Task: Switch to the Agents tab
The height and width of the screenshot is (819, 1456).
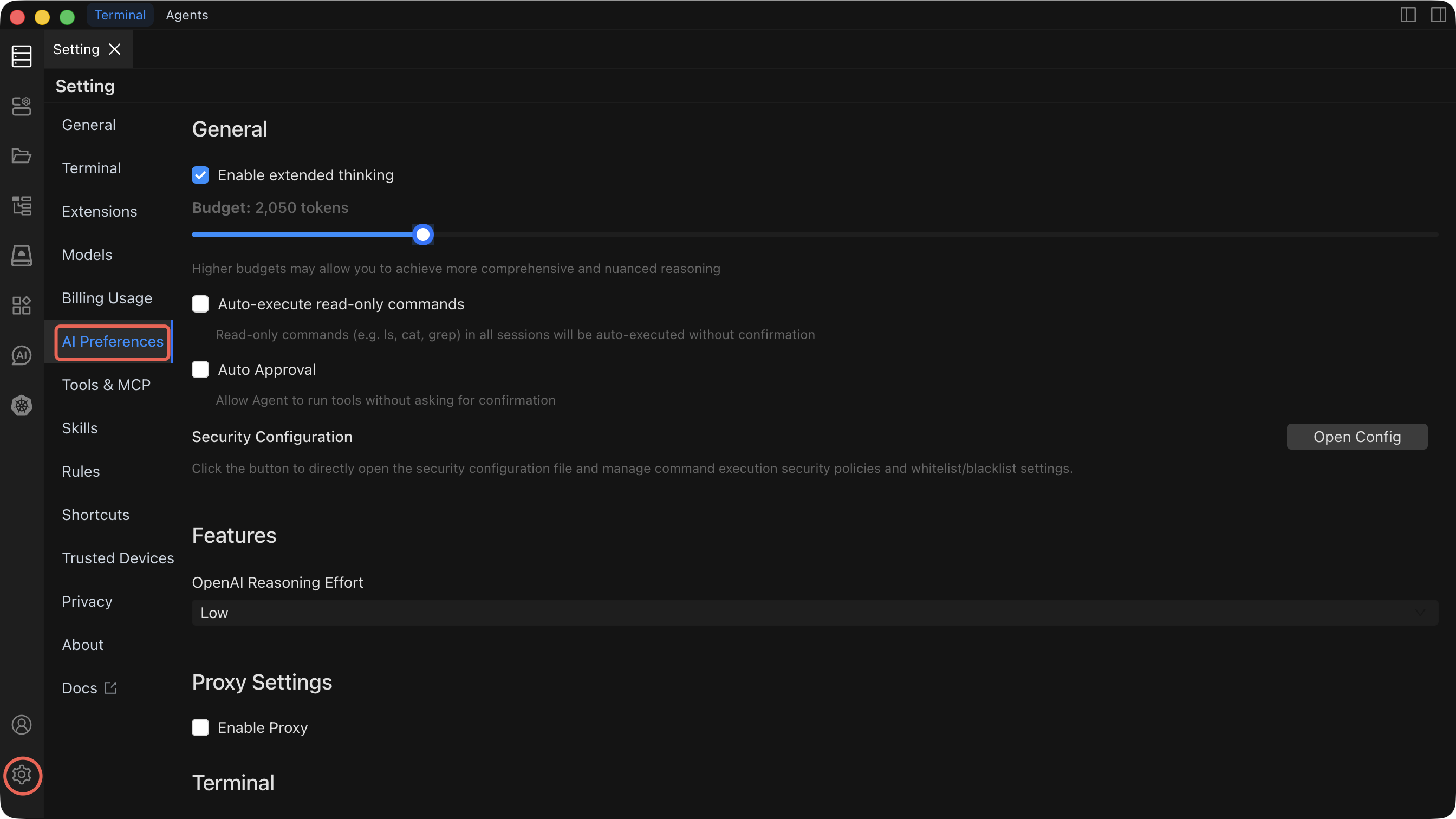Action: (x=186, y=15)
